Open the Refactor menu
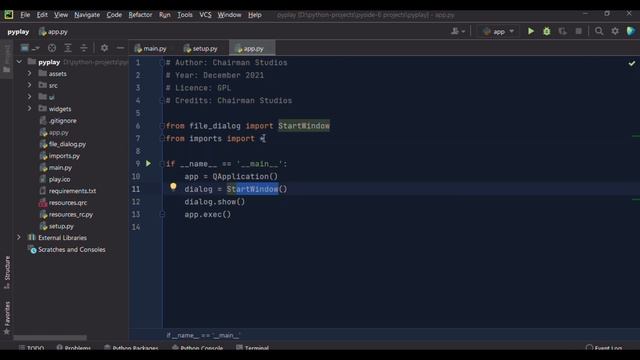 coord(140,15)
